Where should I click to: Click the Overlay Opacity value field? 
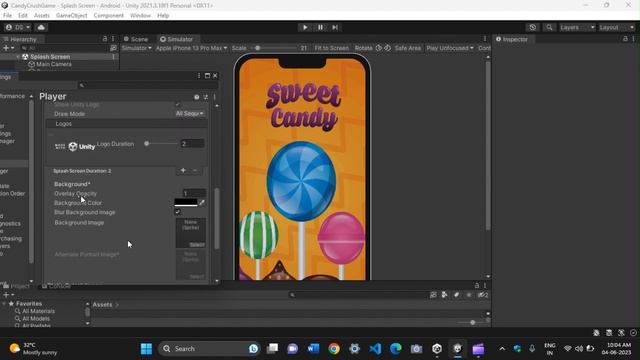tap(194, 193)
